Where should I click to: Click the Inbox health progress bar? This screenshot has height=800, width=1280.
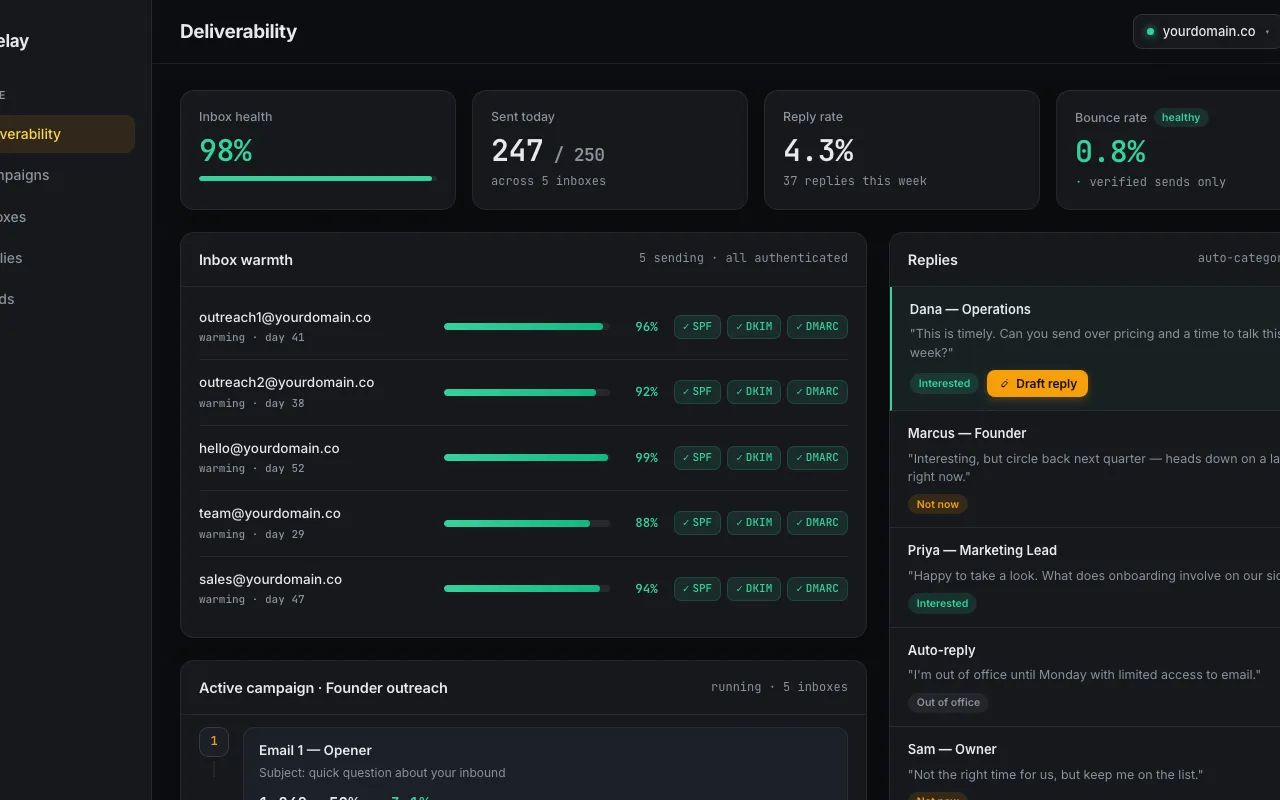point(317,179)
